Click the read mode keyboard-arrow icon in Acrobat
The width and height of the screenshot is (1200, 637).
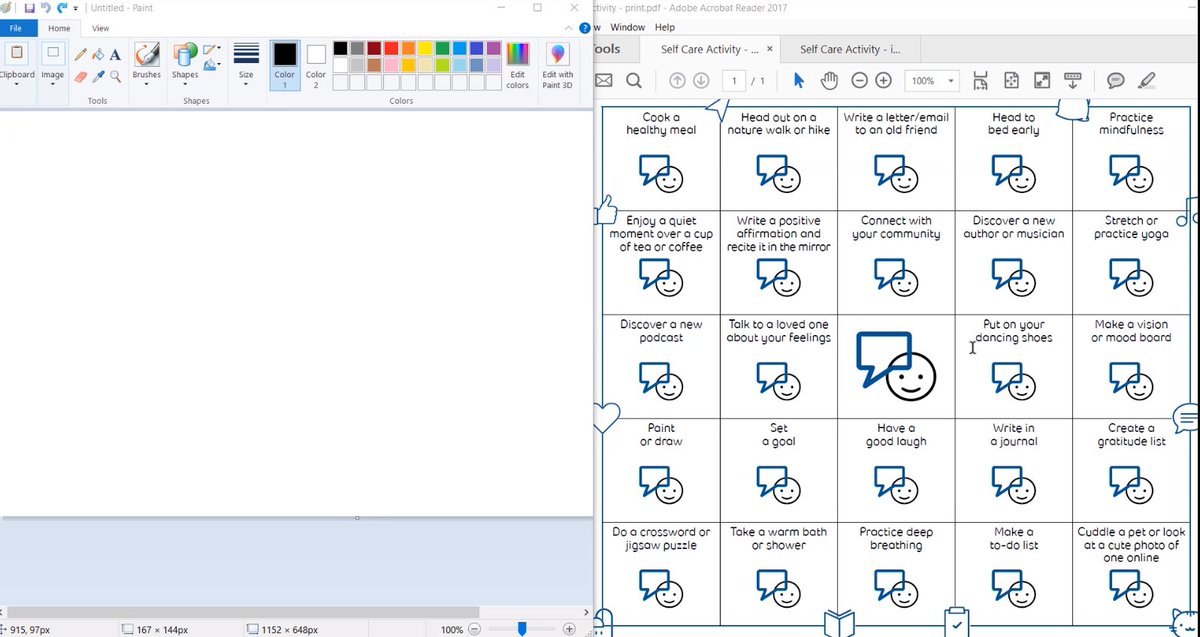coord(1072,81)
